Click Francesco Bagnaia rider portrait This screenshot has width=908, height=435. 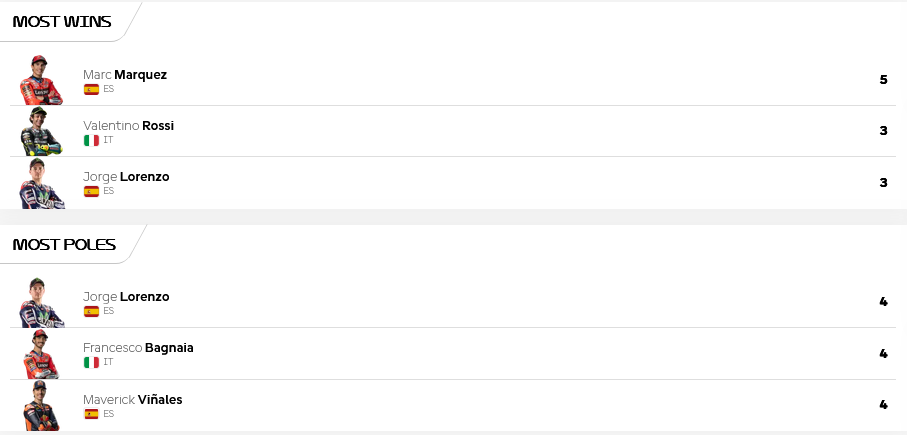(41, 354)
